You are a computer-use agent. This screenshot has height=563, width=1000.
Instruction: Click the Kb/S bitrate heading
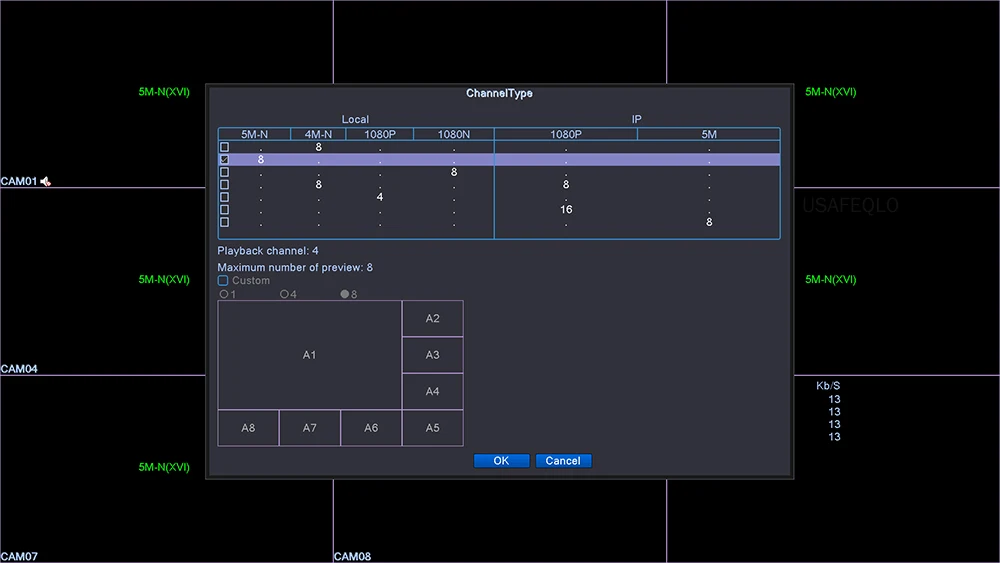828,386
